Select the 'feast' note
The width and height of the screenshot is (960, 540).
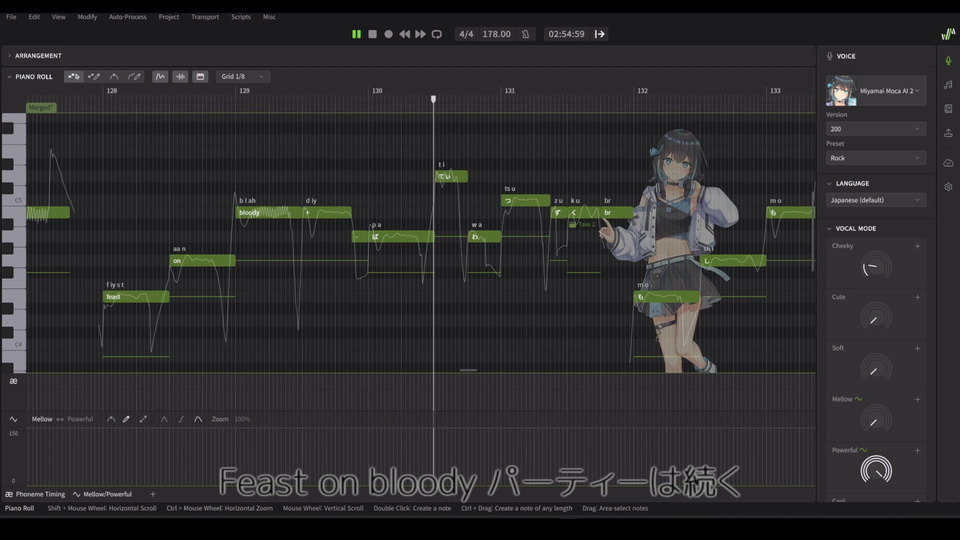click(x=136, y=297)
